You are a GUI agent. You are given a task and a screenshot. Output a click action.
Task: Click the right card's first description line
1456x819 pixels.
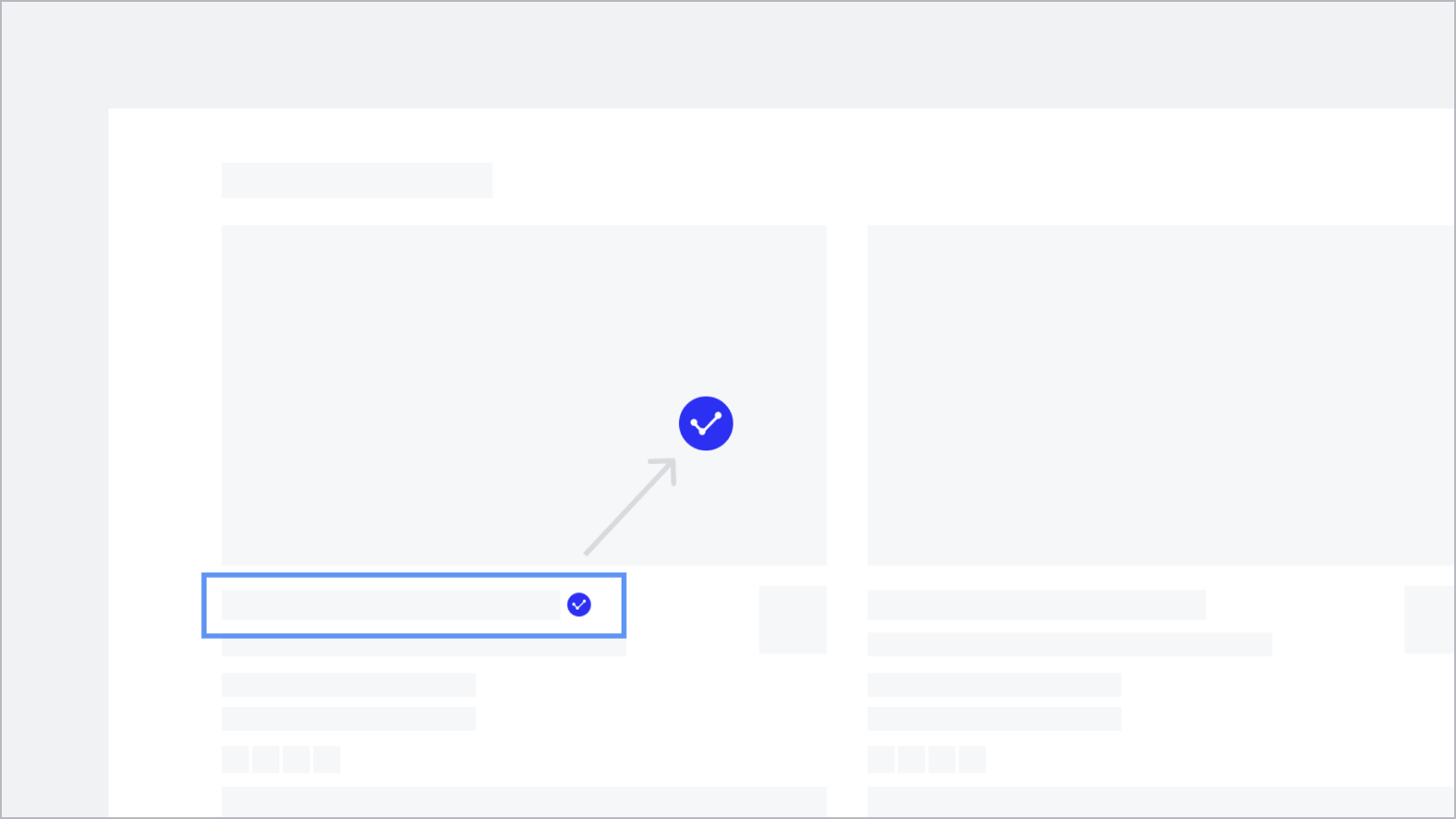tap(994, 685)
